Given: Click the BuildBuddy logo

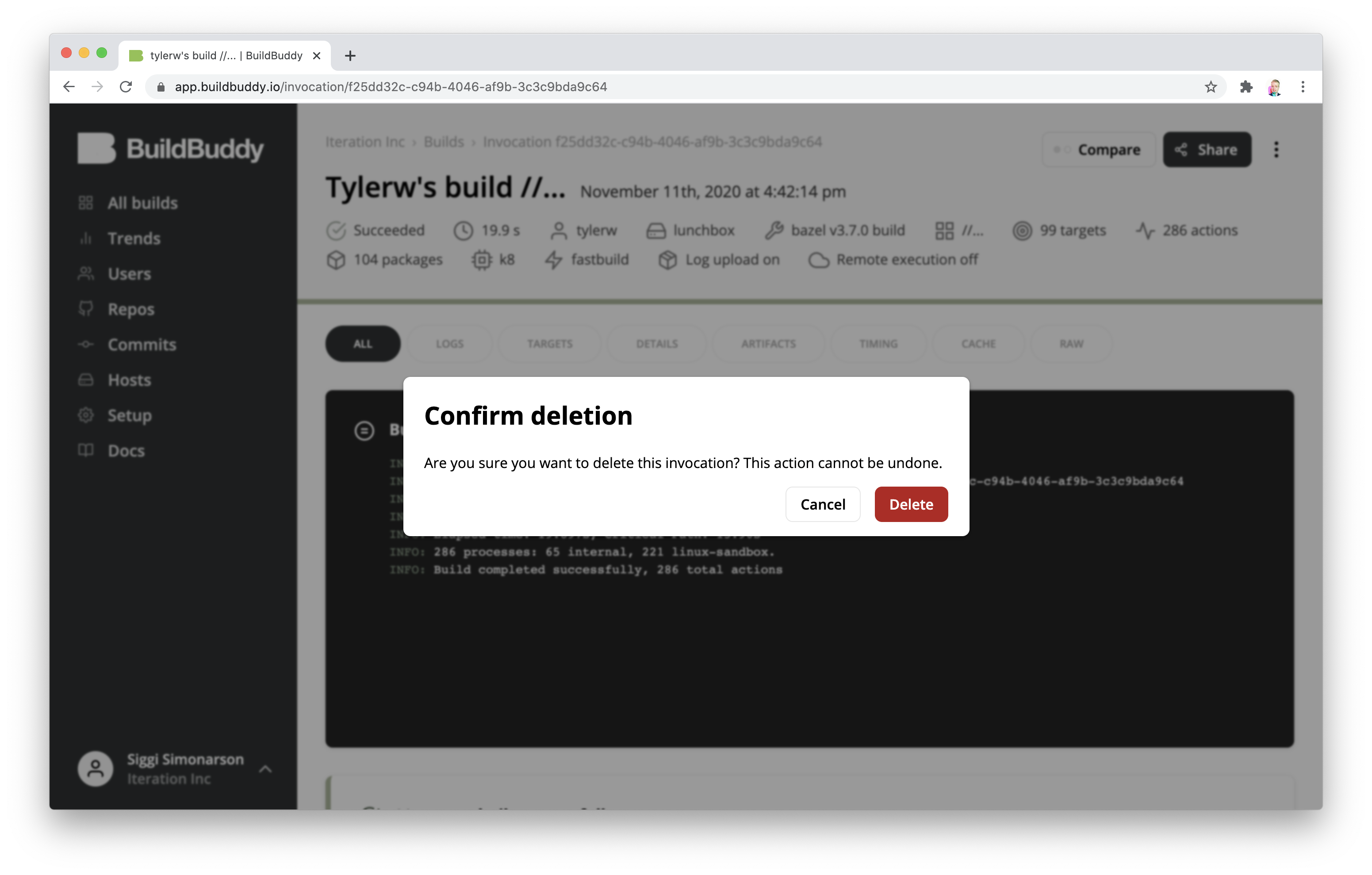Looking at the screenshot, I should [x=170, y=149].
